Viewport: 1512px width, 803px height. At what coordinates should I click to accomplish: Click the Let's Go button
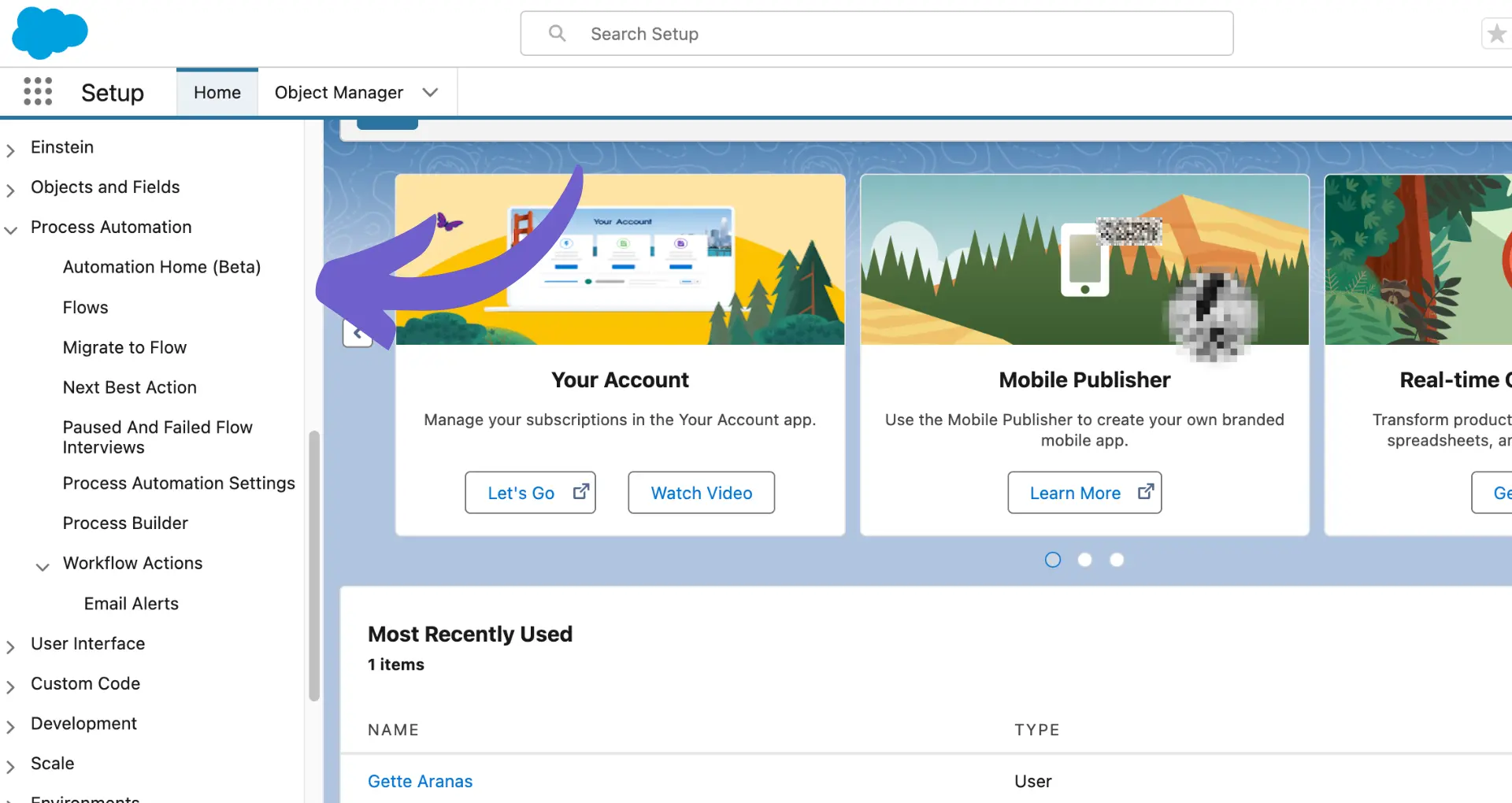point(530,493)
